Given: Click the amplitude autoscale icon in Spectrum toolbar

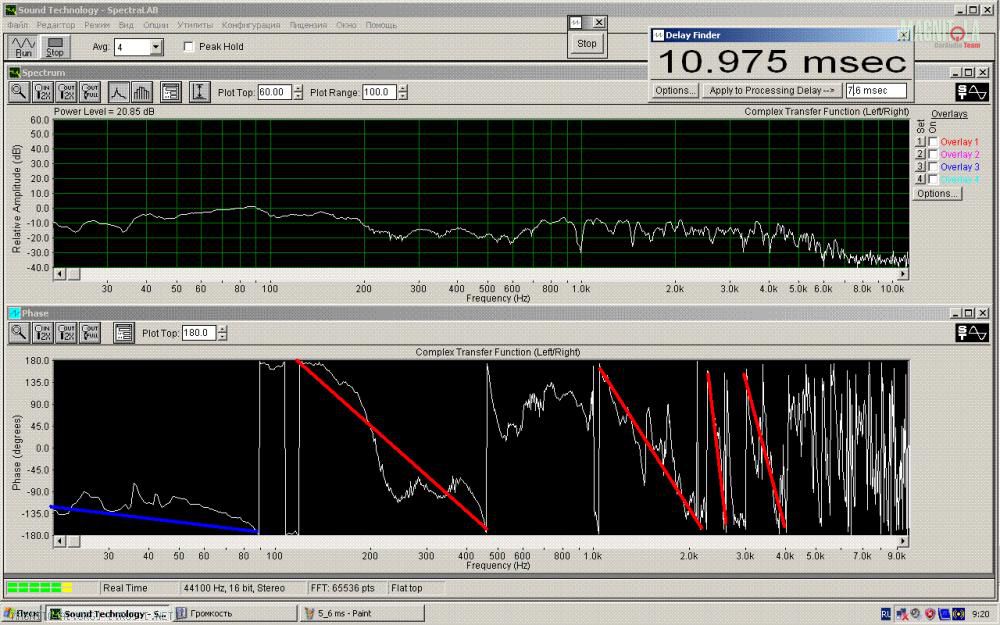Looking at the screenshot, I should pyautogui.click(x=199, y=92).
